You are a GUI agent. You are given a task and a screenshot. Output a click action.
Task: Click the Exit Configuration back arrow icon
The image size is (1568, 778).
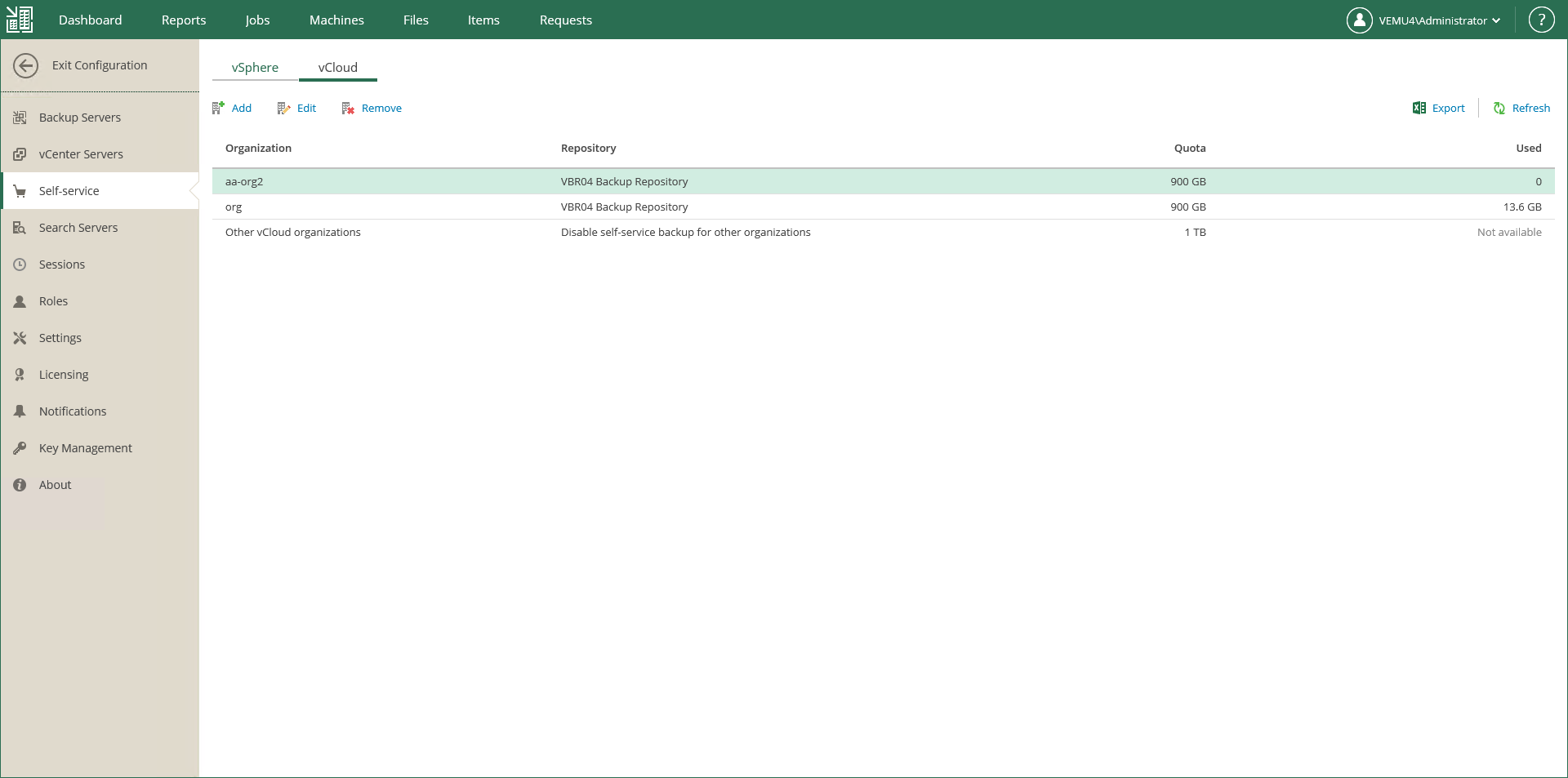[x=25, y=65]
